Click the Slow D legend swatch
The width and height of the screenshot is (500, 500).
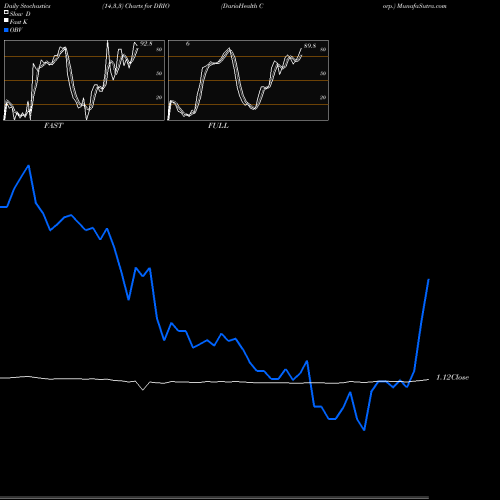tap(6, 12)
